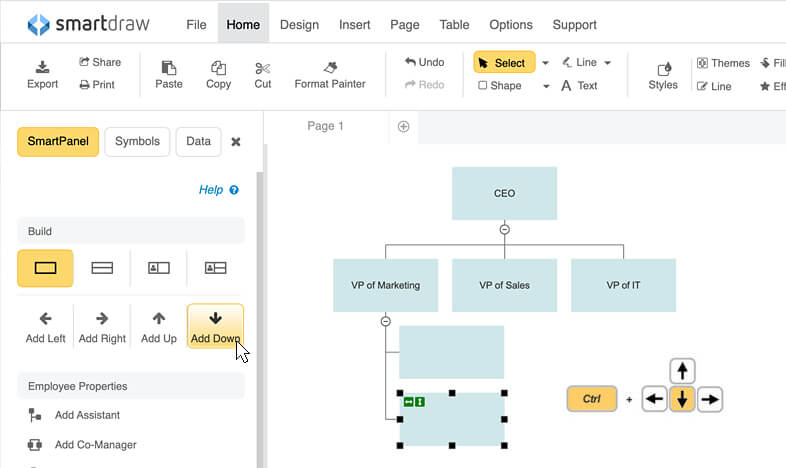Close the left panel with X
The height and width of the screenshot is (468, 786).
236,142
